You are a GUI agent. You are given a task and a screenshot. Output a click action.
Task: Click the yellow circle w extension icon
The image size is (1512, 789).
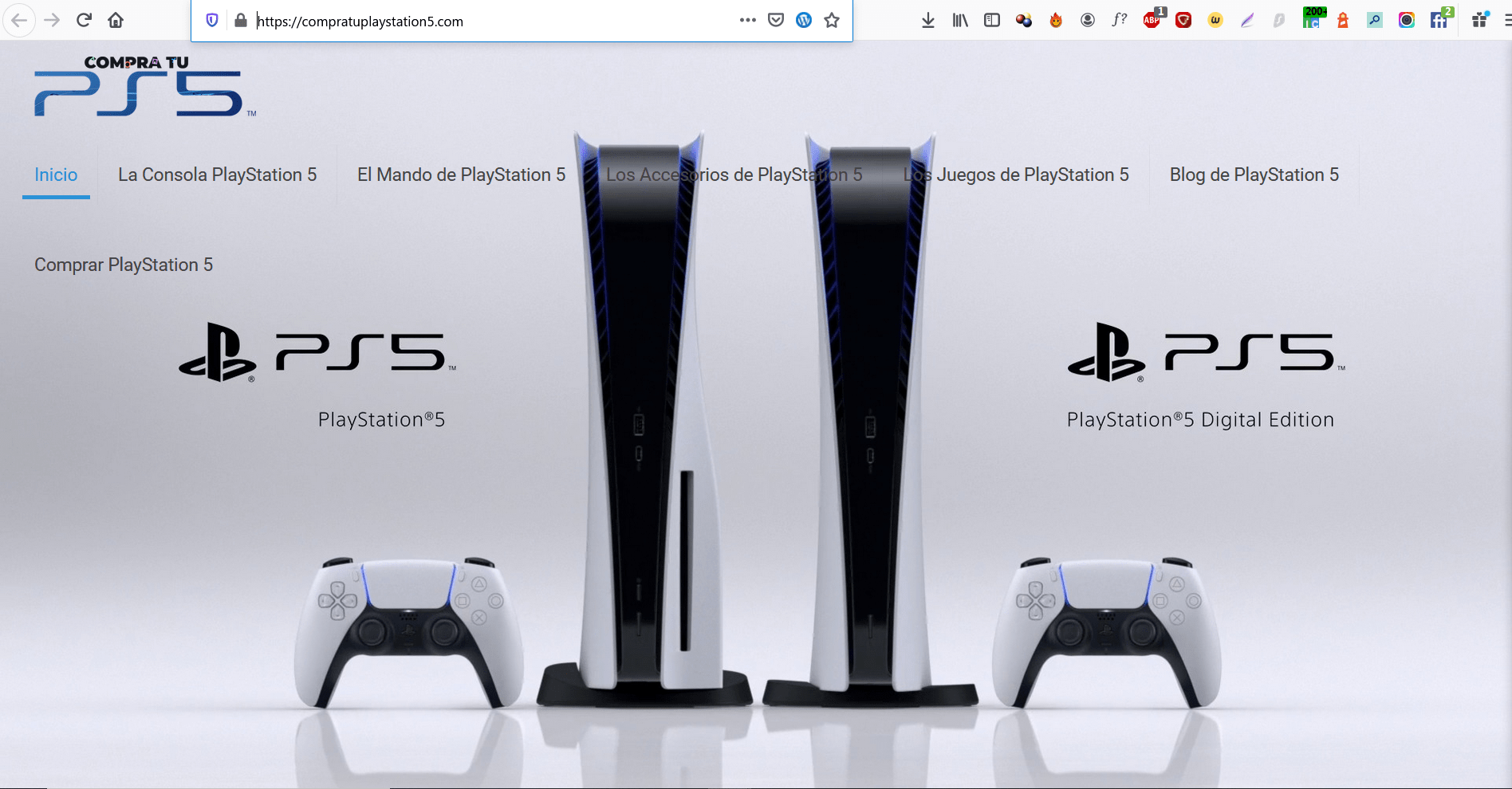click(1215, 20)
